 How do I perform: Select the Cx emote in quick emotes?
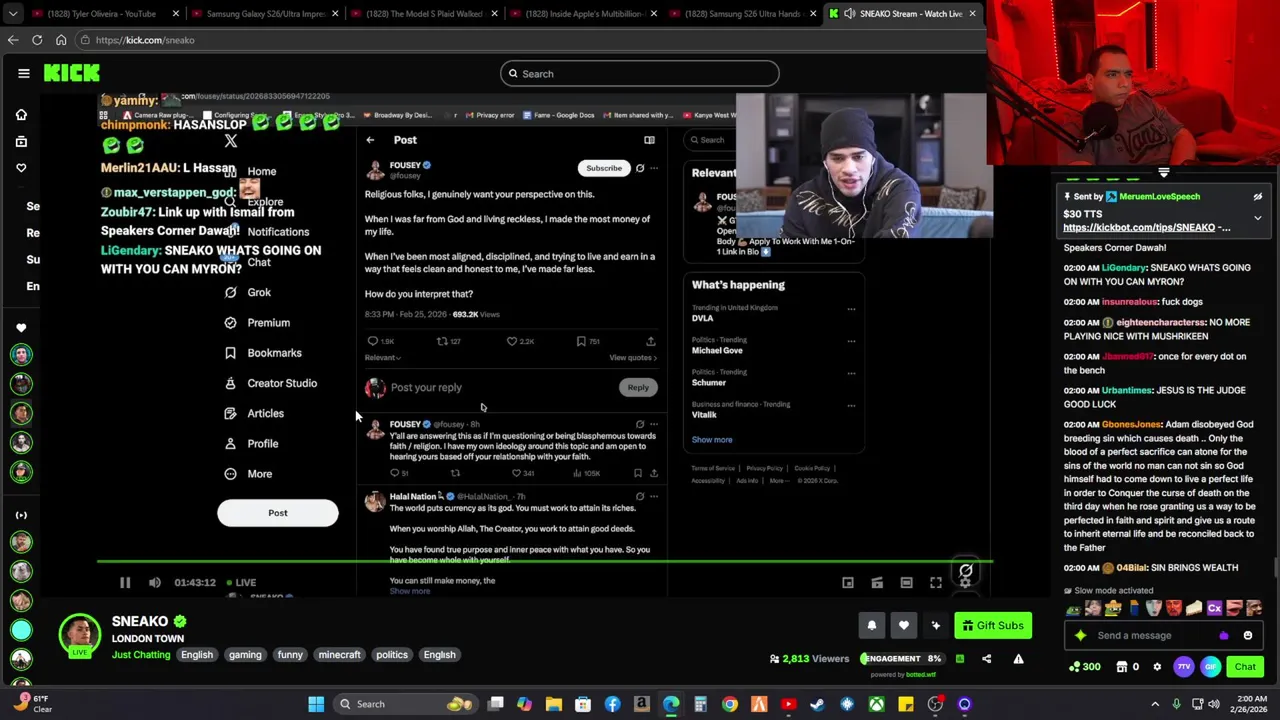pos(1214,608)
